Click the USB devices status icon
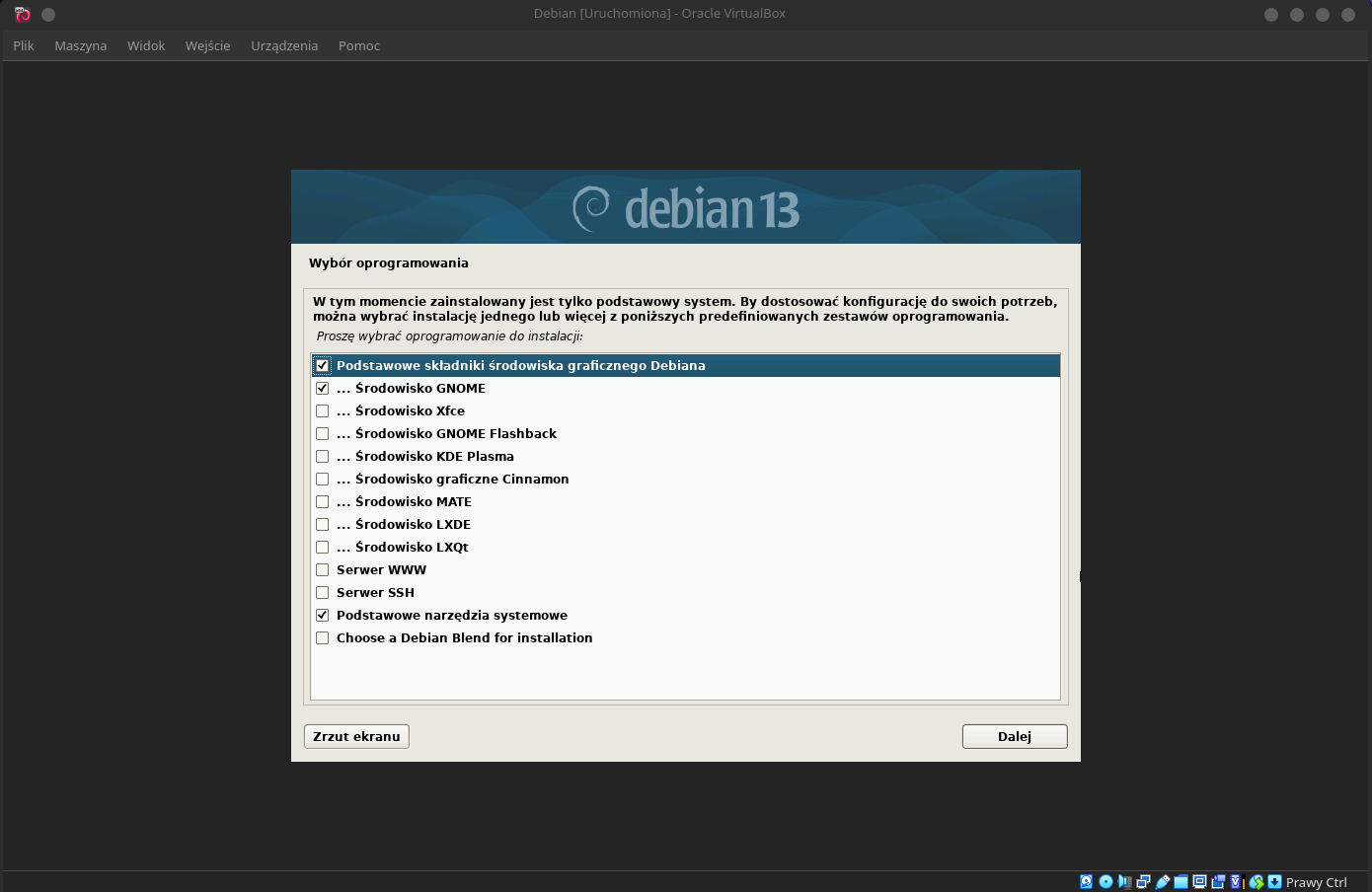 coord(1163,881)
